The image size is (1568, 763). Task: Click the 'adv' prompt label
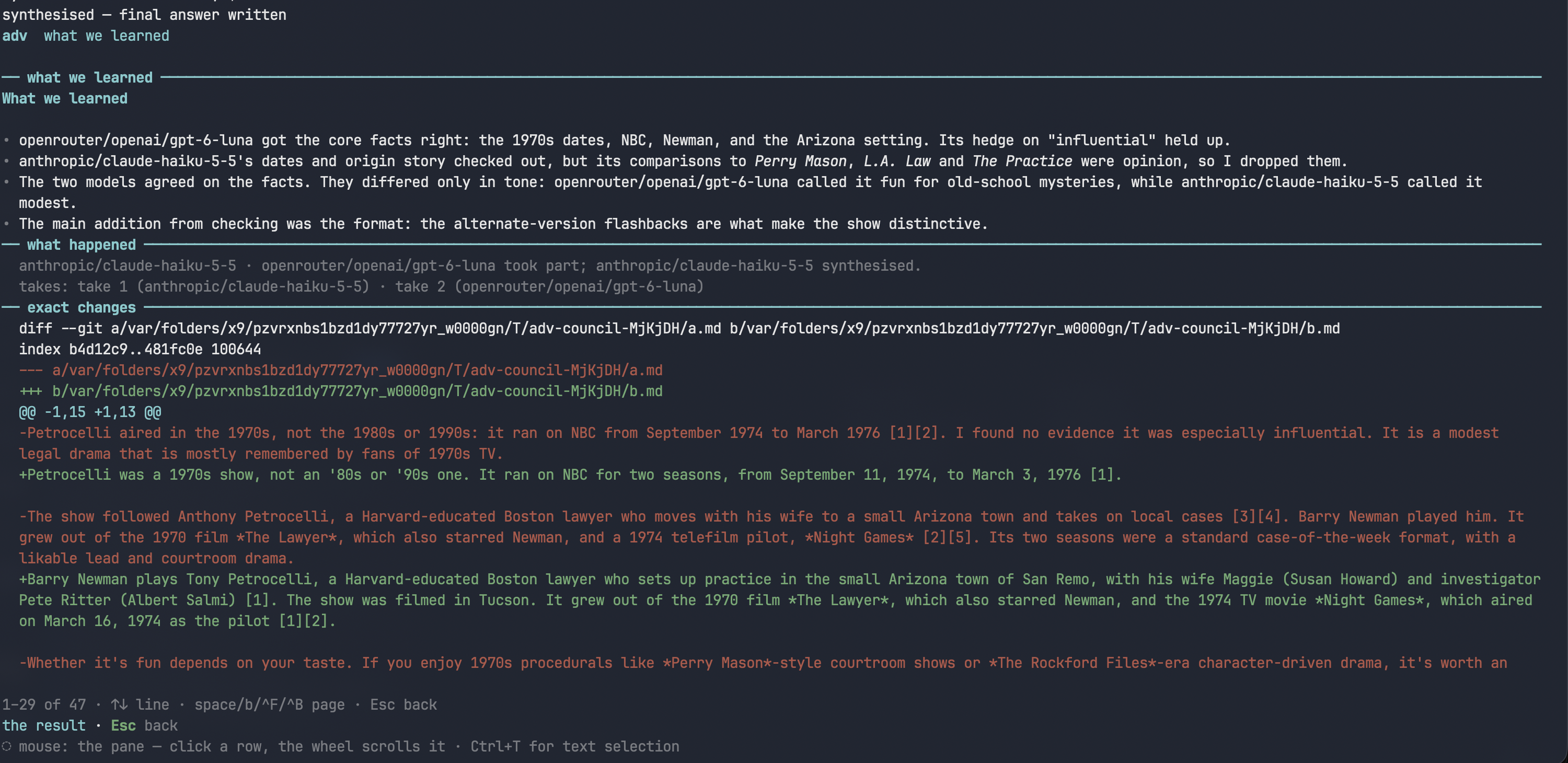point(15,36)
